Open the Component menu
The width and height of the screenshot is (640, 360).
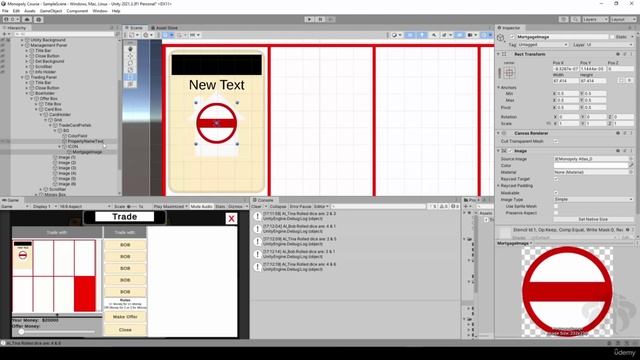pos(77,11)
